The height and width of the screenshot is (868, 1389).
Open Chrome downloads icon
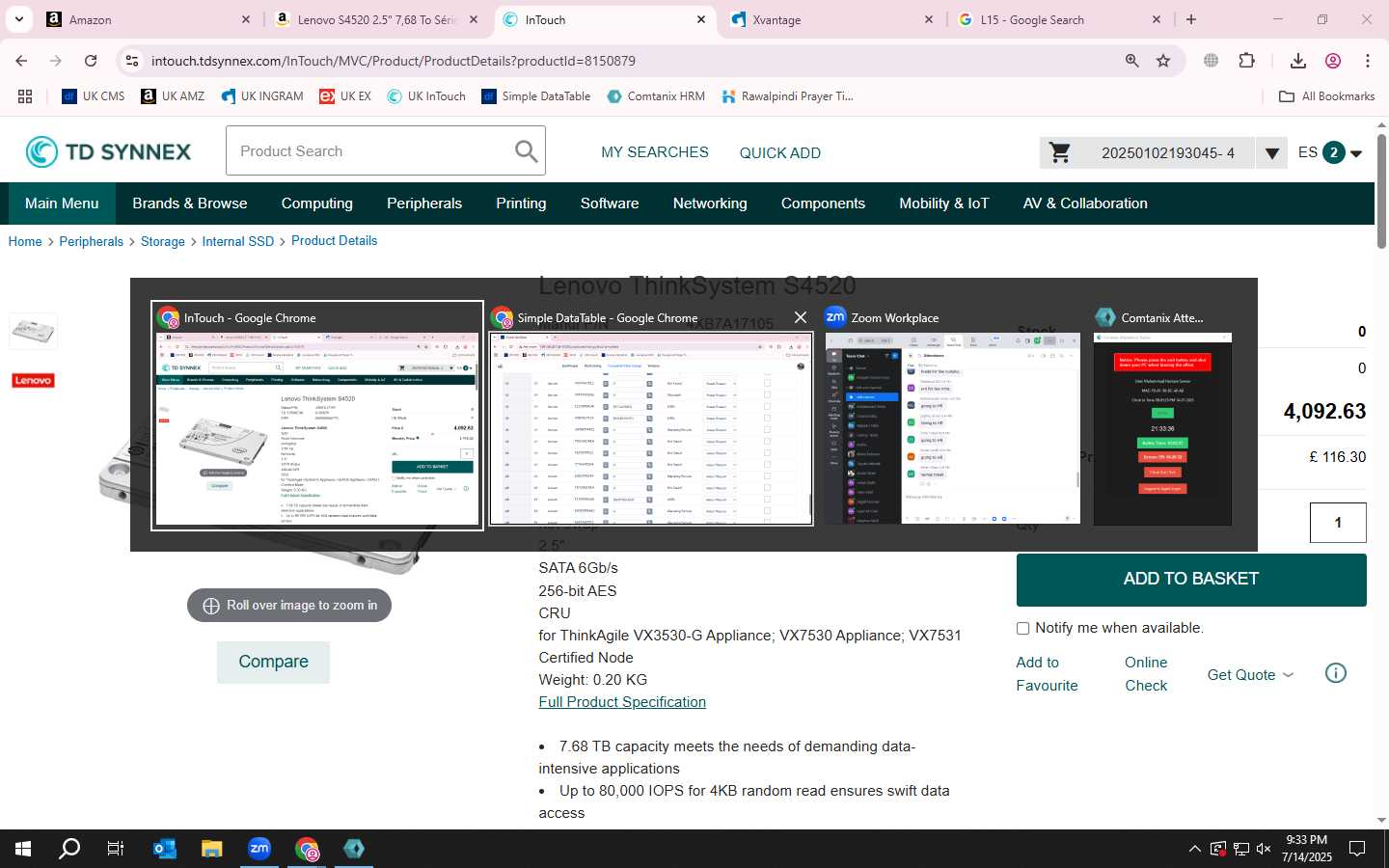point(1298,61)
